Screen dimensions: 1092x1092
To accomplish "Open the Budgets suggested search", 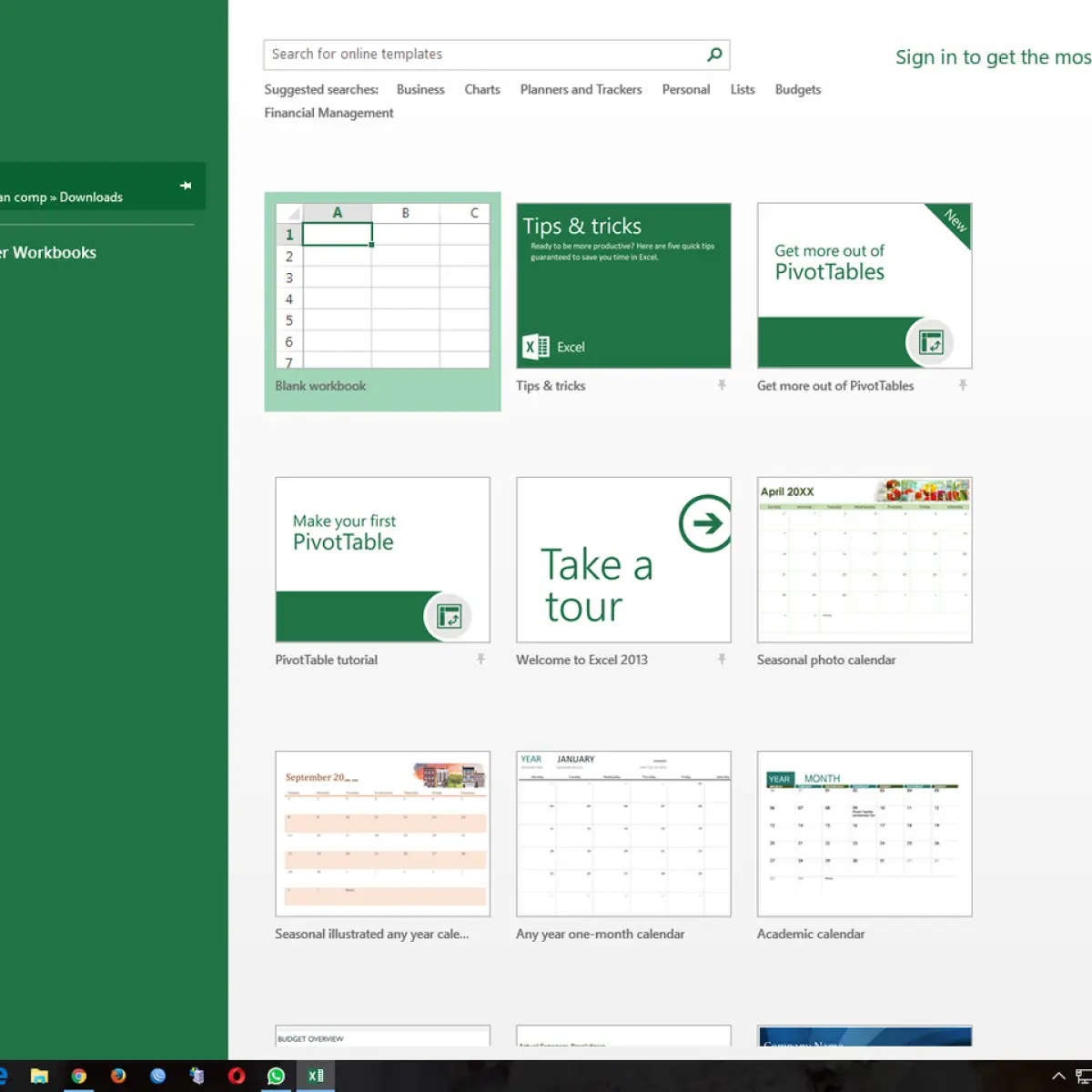I will pyautogui.click(x=798, y=89).
